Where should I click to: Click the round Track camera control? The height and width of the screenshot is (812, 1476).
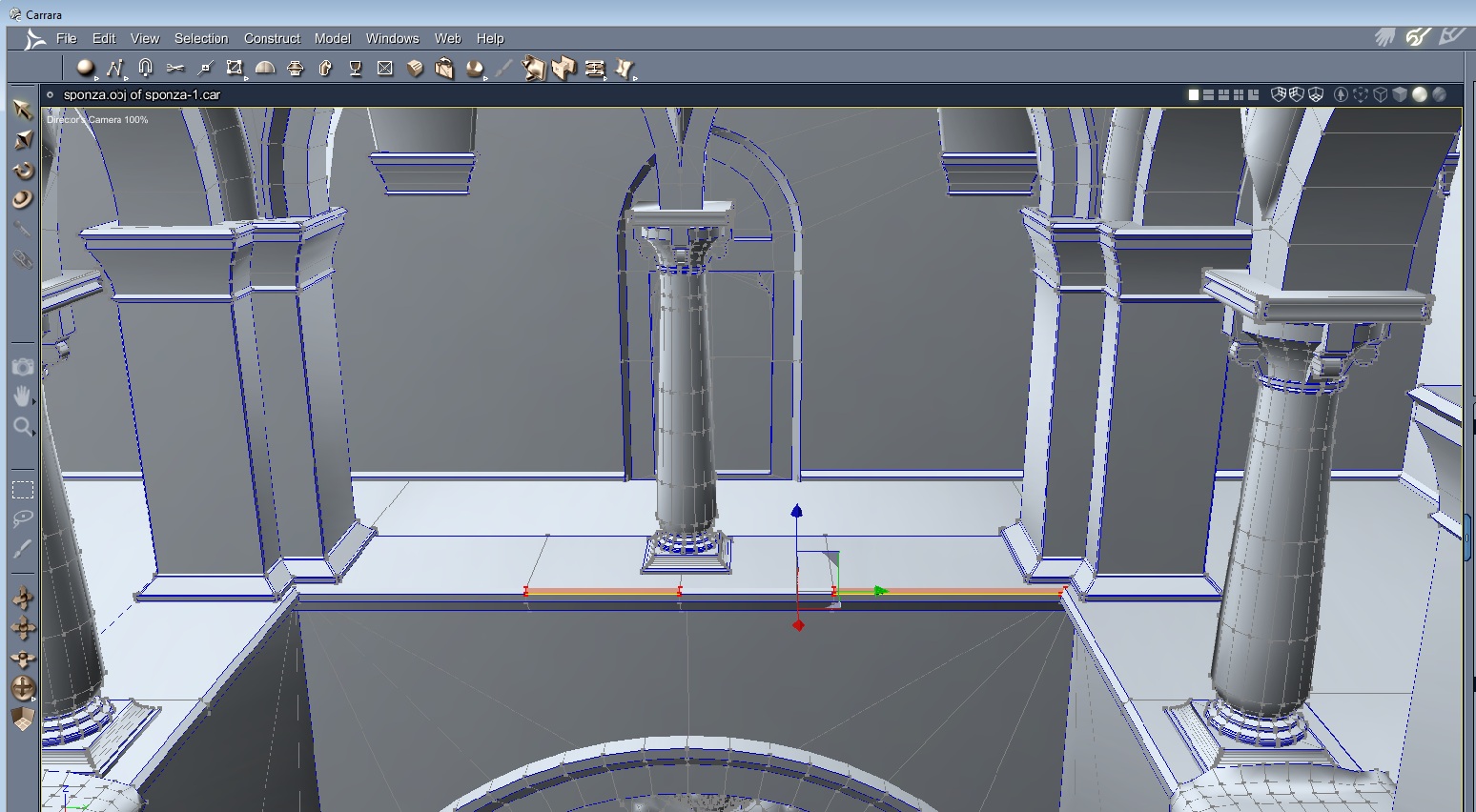[x=23, y=688]
